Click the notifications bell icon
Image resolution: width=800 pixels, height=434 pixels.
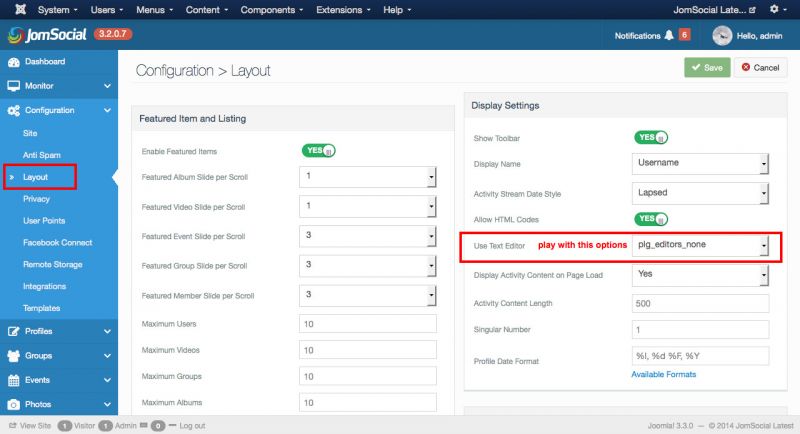coord(669,35)
